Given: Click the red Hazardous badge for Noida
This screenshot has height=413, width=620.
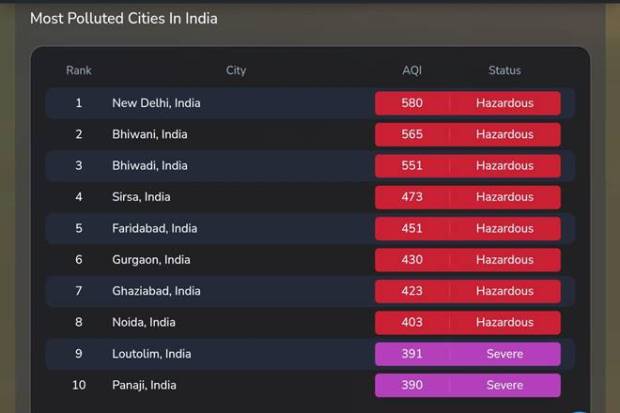Looking at the screenshot, I should click(x=504, y=322).
